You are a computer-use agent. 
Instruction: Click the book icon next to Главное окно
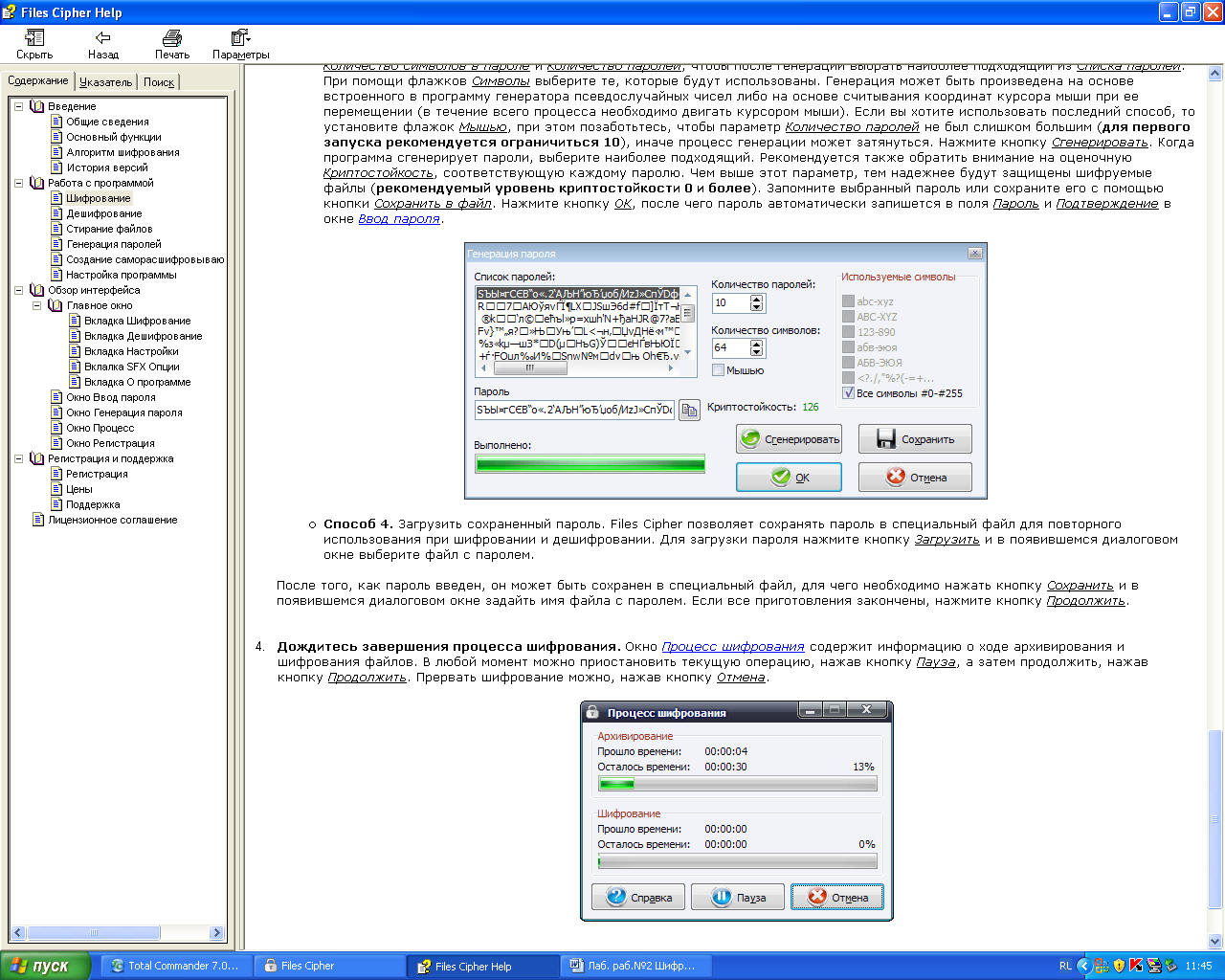55,305
